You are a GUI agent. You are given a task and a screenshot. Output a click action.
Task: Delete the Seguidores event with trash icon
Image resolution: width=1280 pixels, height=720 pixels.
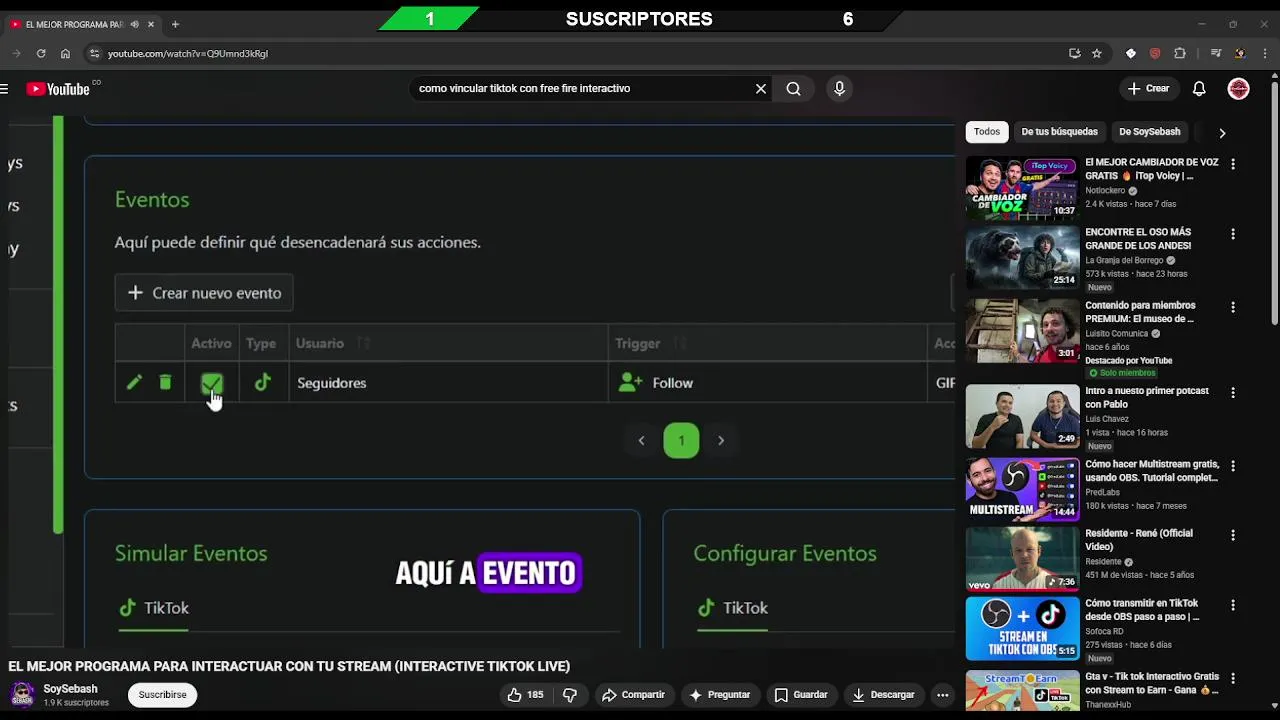click(x=165, y=383)
